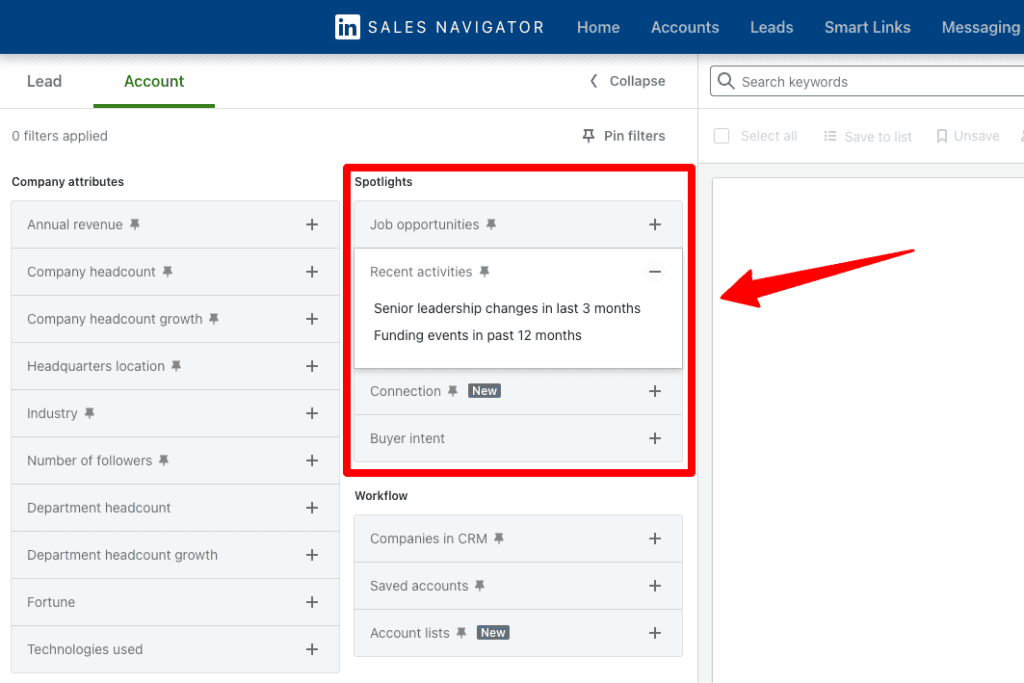Open the Messaging menu item
The height and width of the screenshot is (683, 1024).
tap(981, 27)
